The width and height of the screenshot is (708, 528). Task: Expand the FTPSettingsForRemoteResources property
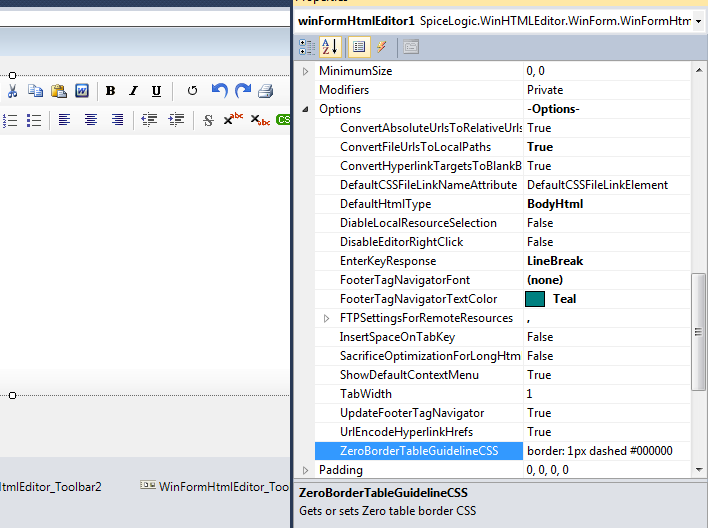(x=327, y=318)
